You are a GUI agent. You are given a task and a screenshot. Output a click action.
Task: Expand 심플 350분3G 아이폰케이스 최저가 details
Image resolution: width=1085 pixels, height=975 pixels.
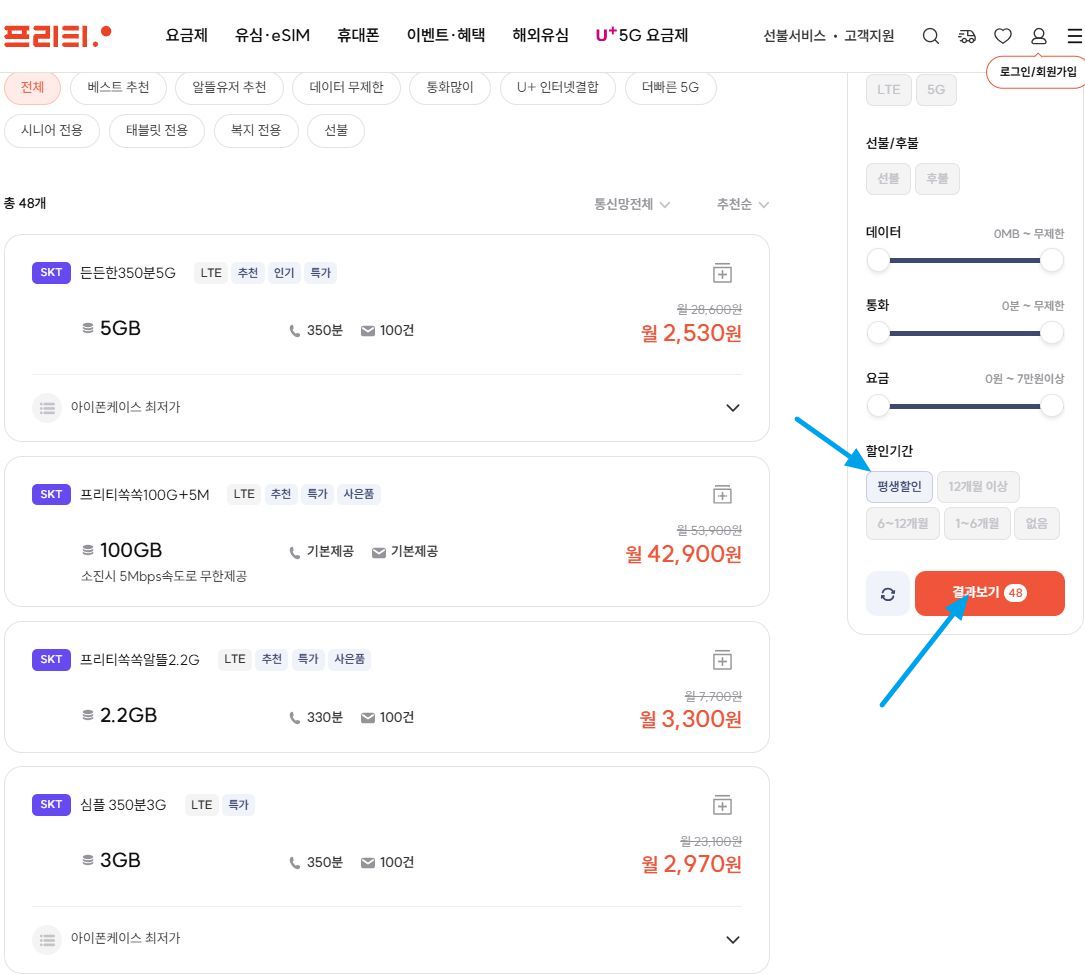733,940
